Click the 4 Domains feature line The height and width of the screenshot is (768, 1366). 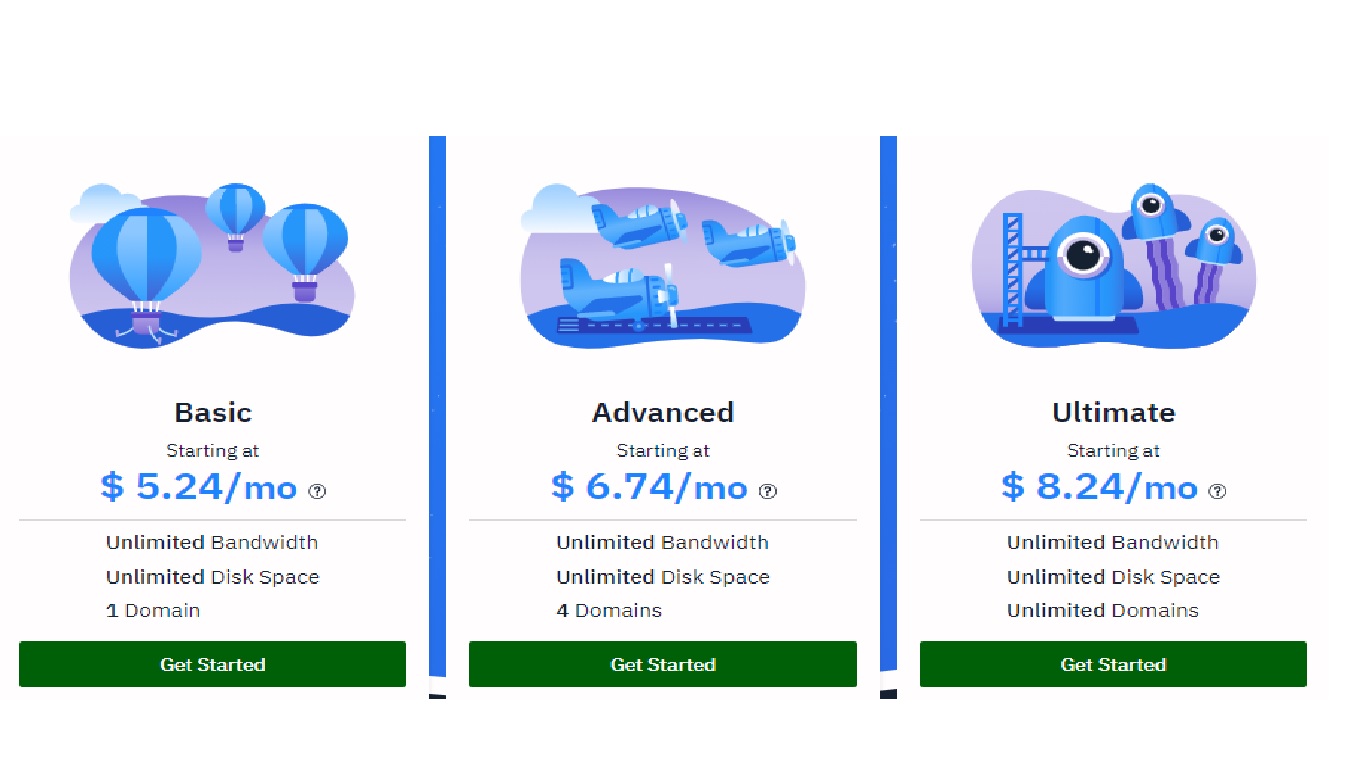coord(609,610)
